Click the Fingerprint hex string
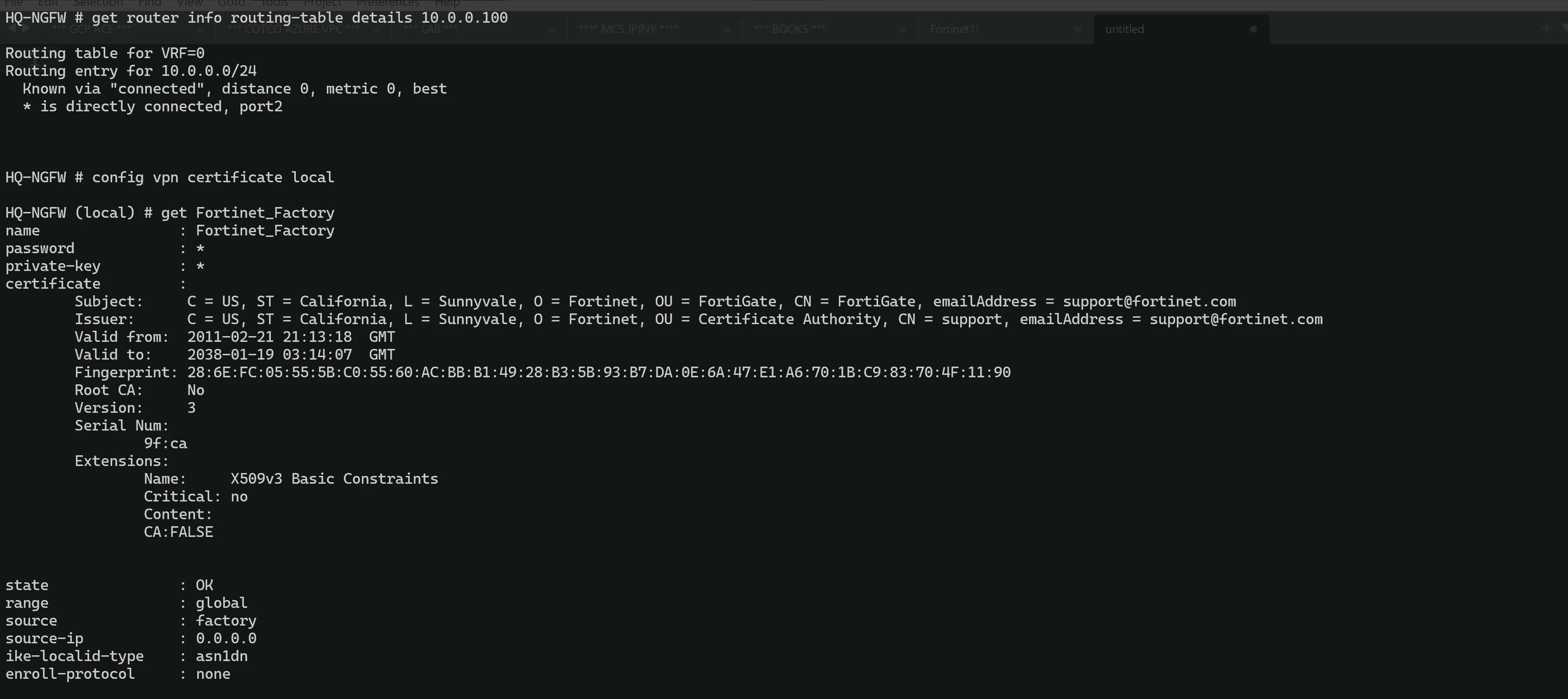This screenshot has height=699, width=1568. 598,372
